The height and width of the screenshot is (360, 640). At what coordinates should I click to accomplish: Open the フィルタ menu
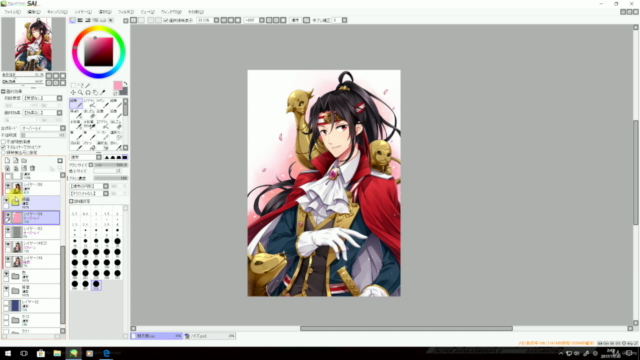126,12
